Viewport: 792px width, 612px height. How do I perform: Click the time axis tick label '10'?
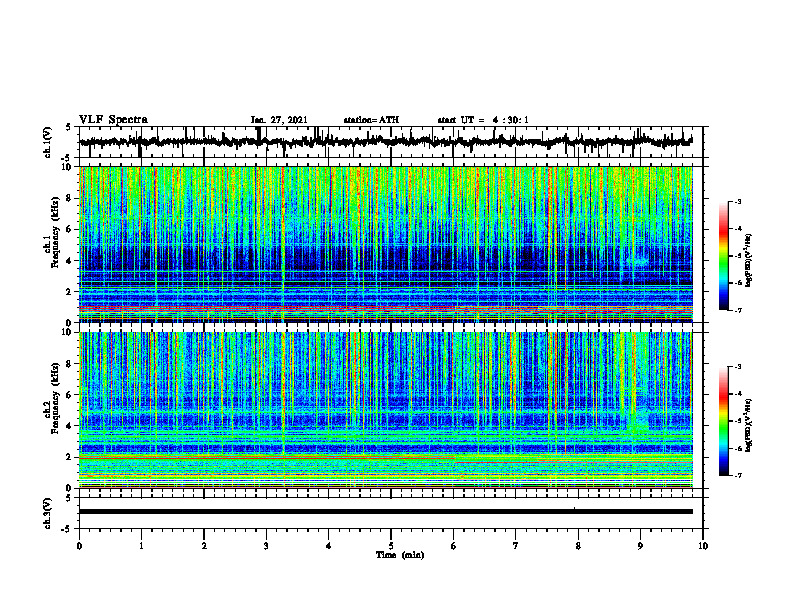click(703, 546)
